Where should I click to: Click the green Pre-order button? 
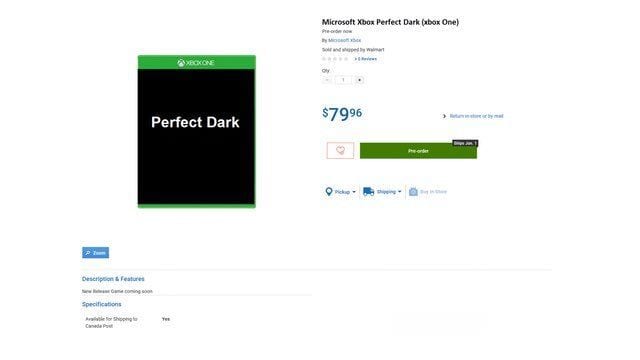[418, 151]
